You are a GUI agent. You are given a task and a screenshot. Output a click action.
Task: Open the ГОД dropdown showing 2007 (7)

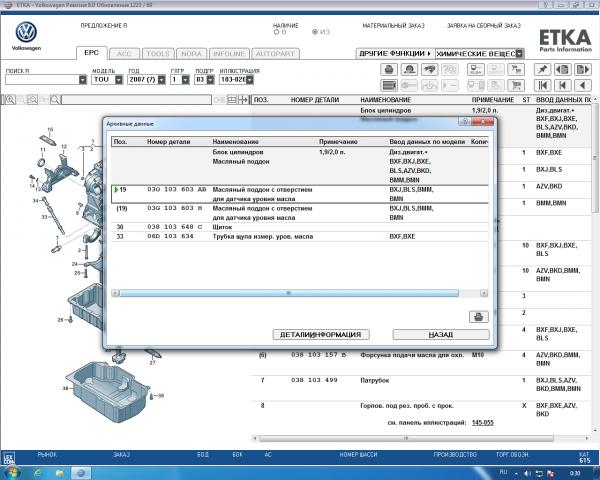click(x=161, y=80)
